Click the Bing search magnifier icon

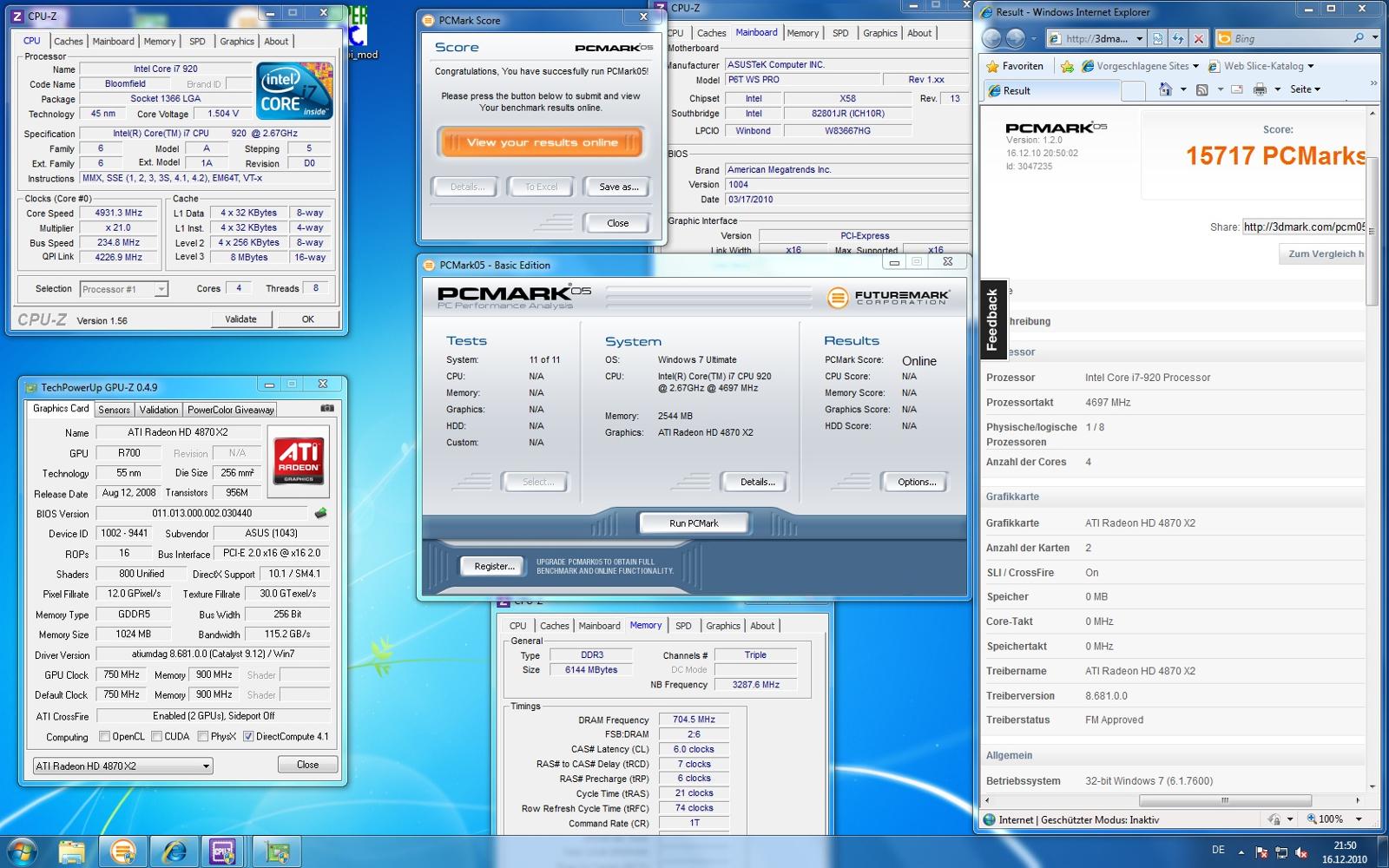[x=1359, y=38]
